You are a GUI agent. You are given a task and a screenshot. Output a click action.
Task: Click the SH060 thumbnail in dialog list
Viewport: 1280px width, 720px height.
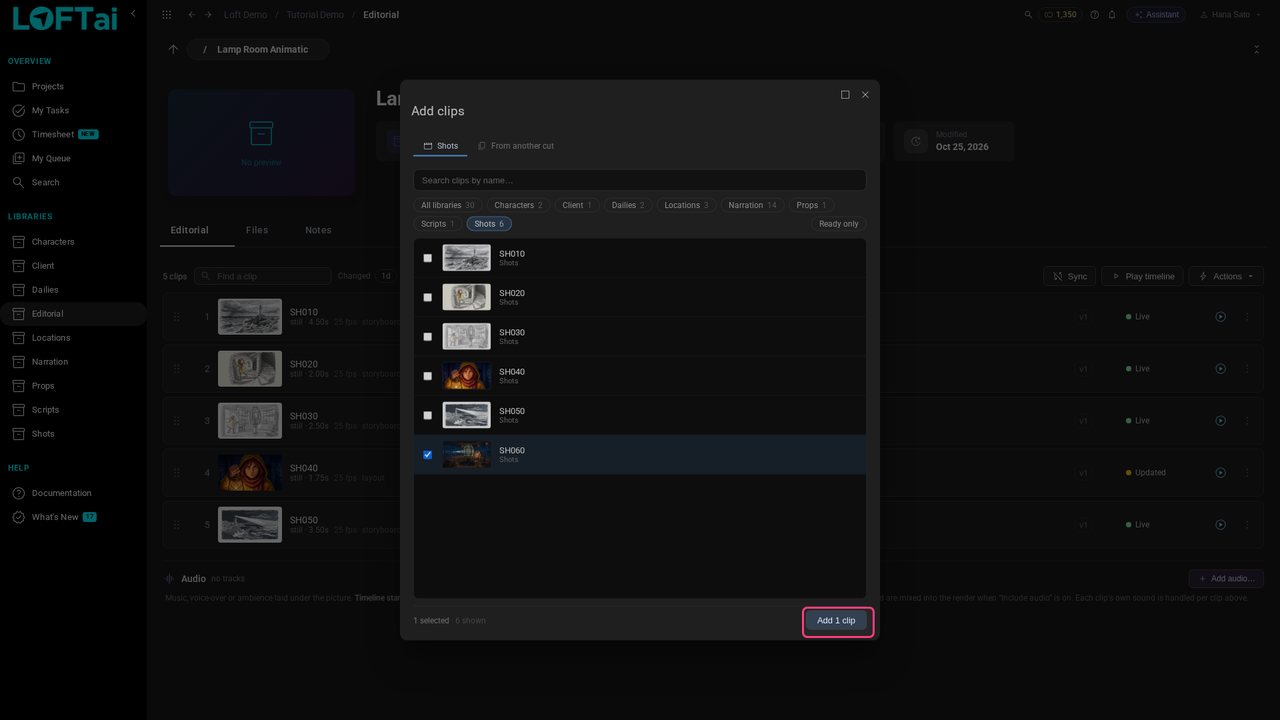[x=467, y=455]
